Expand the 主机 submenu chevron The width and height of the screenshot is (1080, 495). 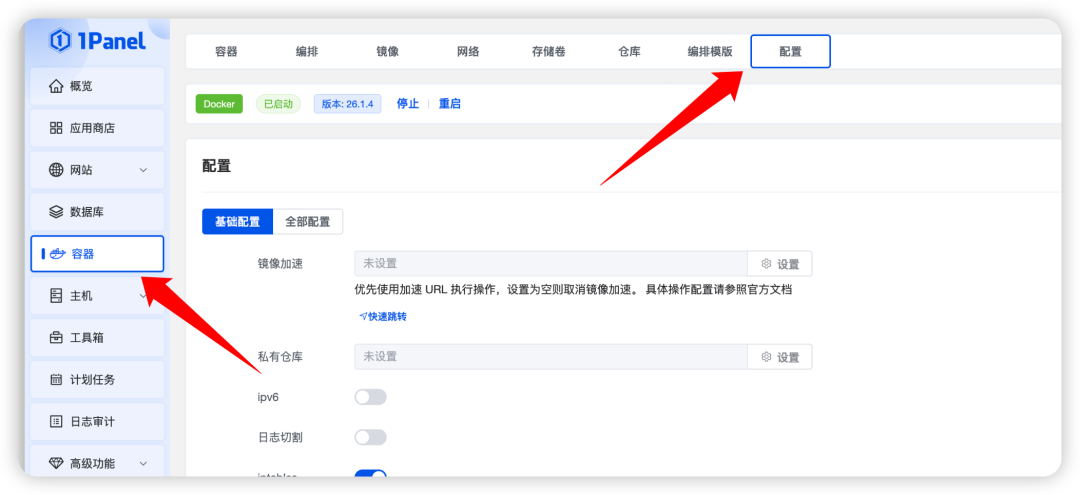pos(143,296)
